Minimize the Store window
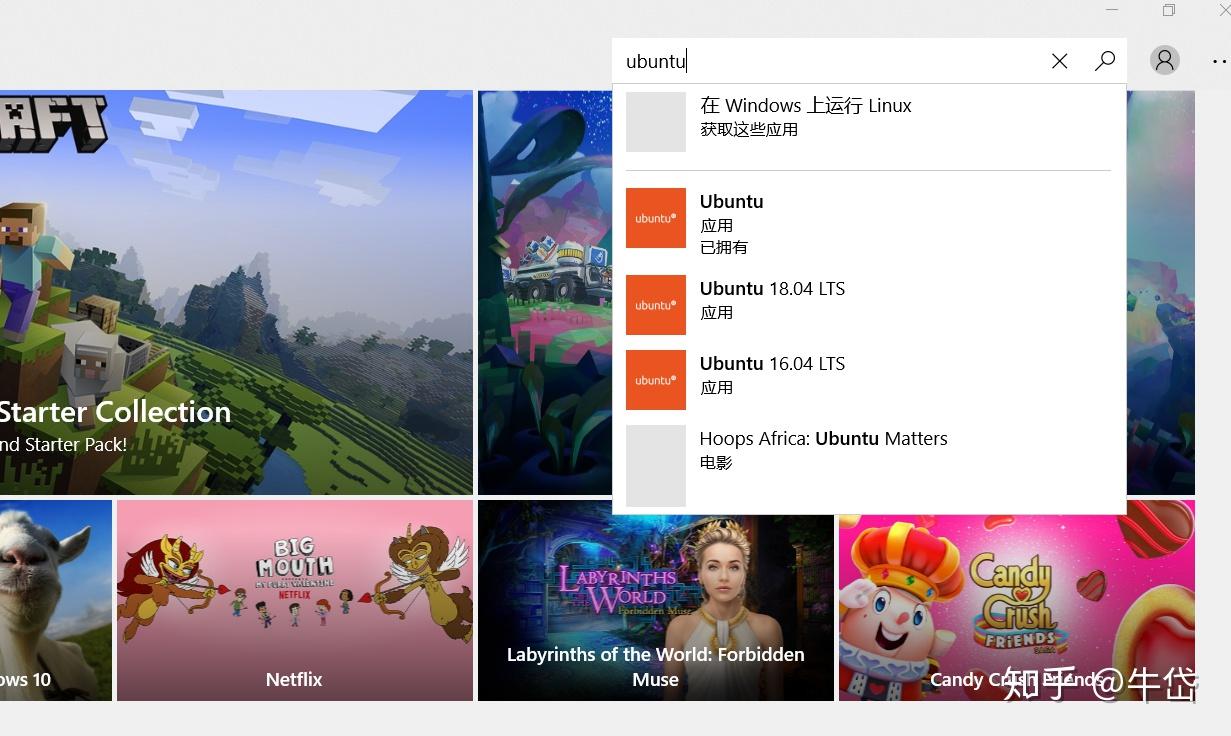This screenshot has height=736, width=1231. [x=1112, y=10]
